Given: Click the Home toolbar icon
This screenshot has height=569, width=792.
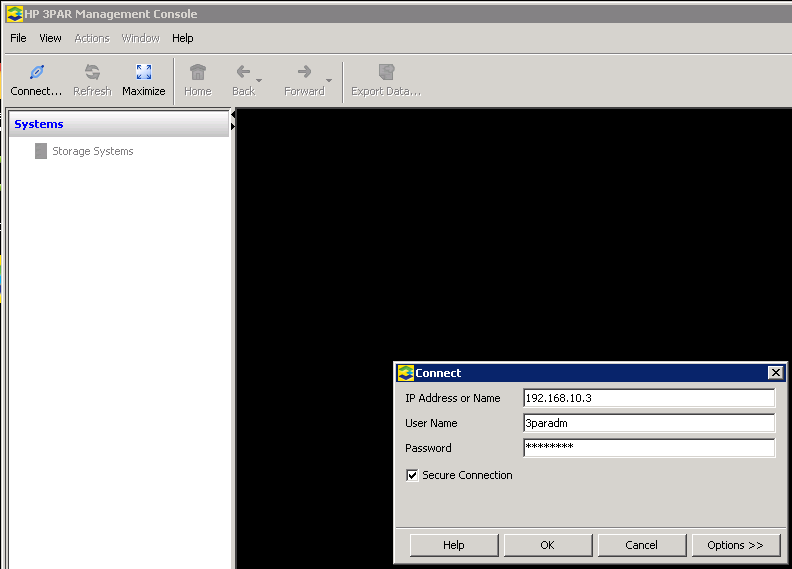Looking at the screenshot, I should point(198,72).
